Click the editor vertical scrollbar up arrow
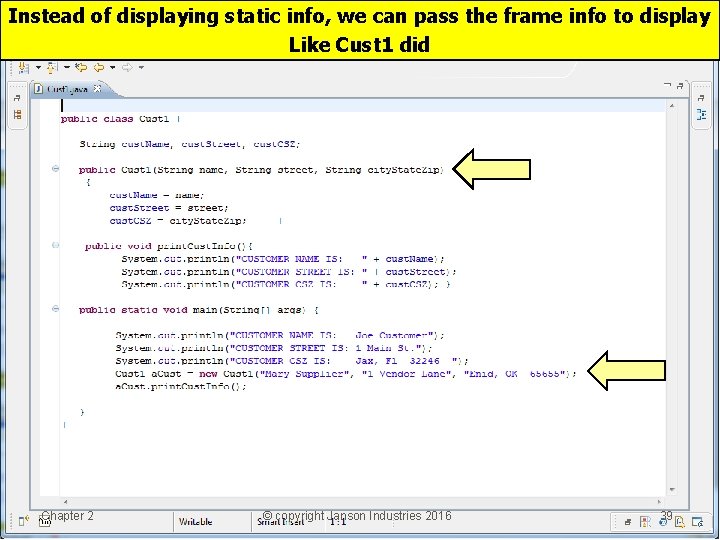Viewport: 720px width, 540px height. tap(672, 106)
